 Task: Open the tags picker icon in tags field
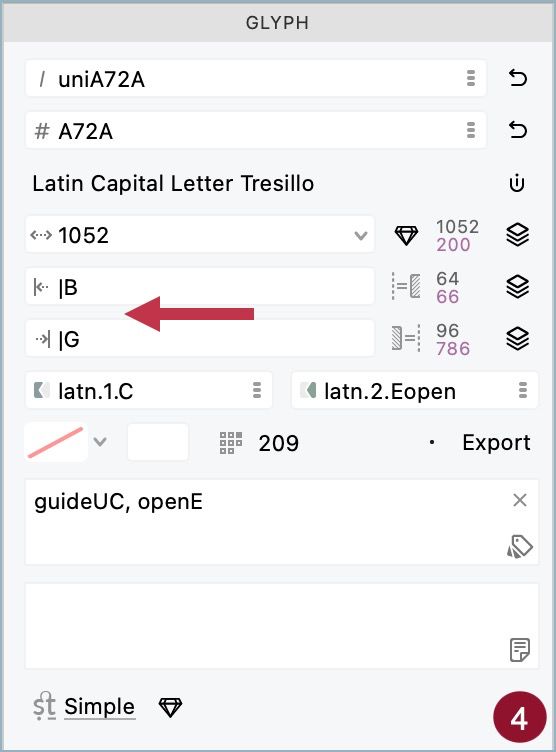click(x=520, y=546)
